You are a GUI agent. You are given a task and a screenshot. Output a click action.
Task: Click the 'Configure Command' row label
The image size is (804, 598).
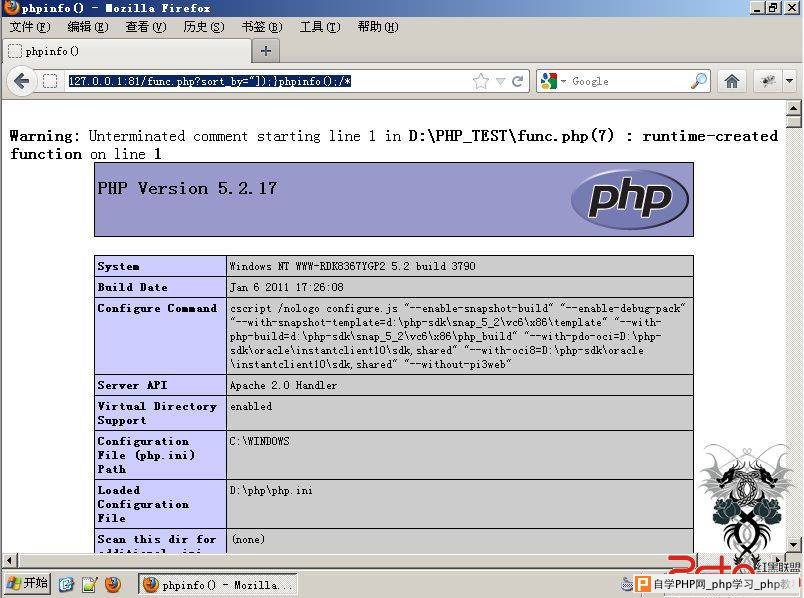click(x=157, y=308)
